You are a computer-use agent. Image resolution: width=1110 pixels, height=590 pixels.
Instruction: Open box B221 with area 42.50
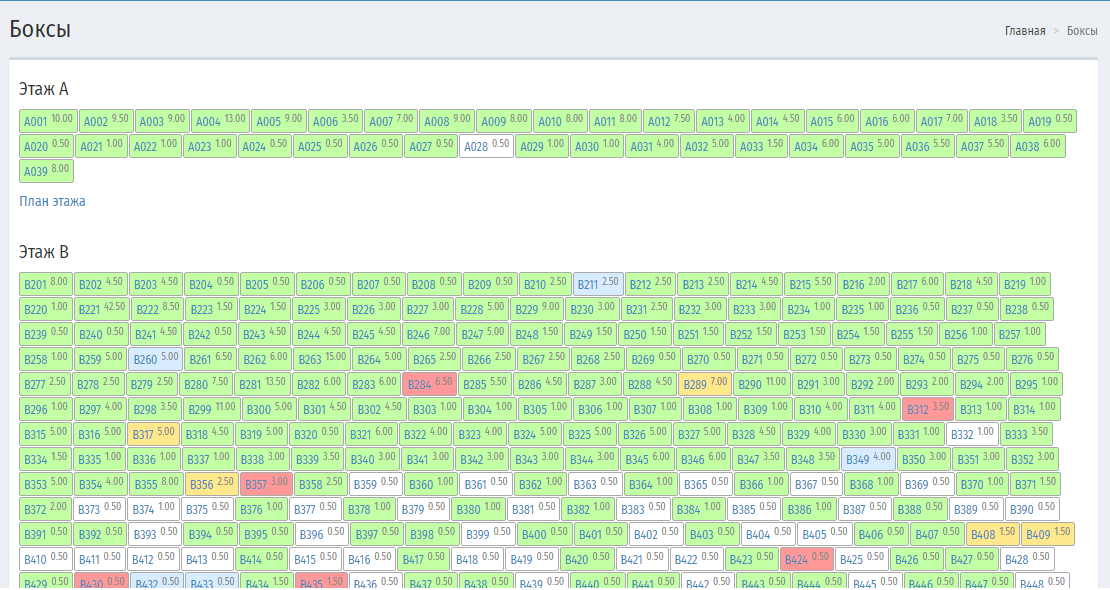click(x=102, y=309)
